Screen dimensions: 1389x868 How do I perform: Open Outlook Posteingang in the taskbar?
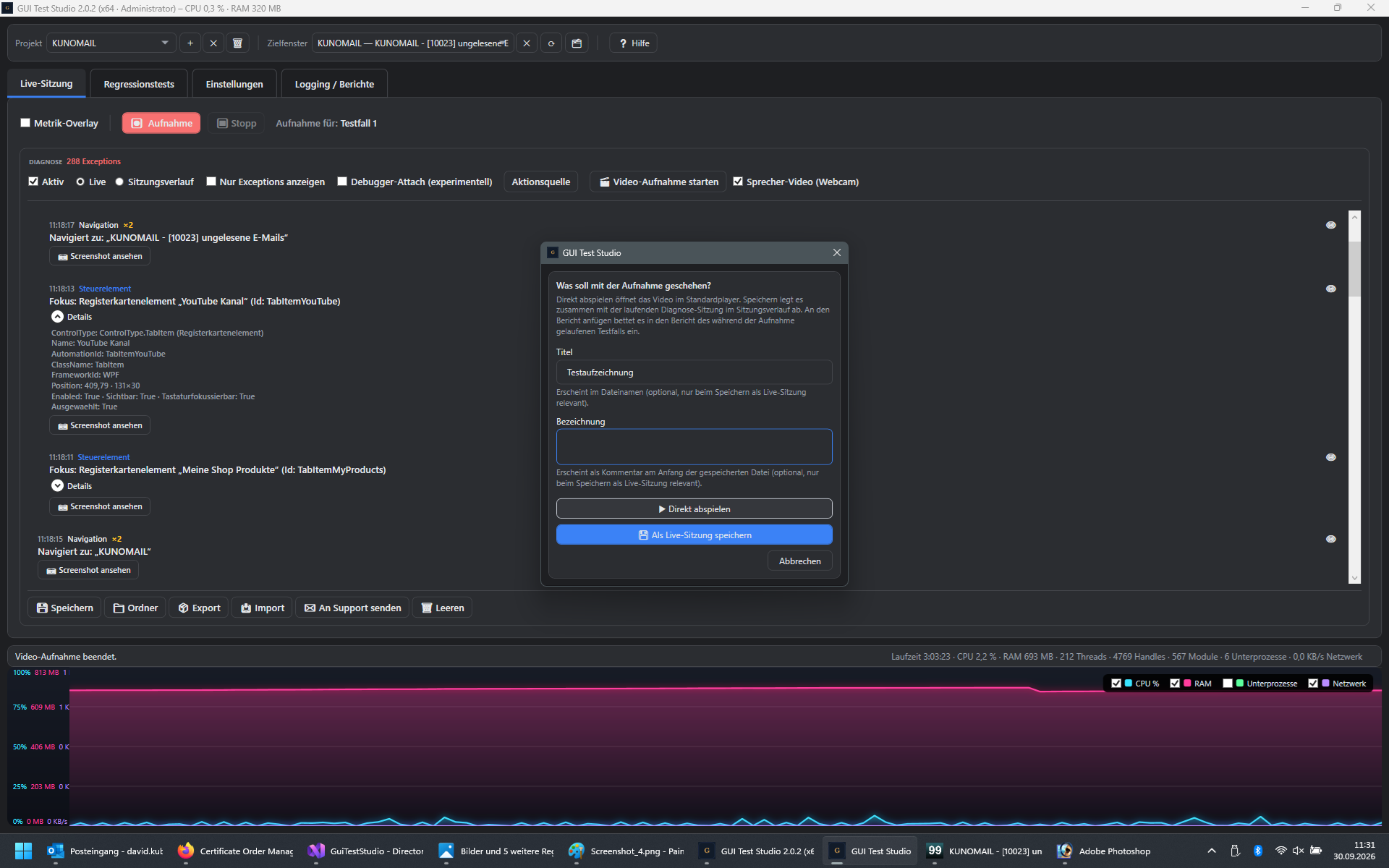pos(106,851)
